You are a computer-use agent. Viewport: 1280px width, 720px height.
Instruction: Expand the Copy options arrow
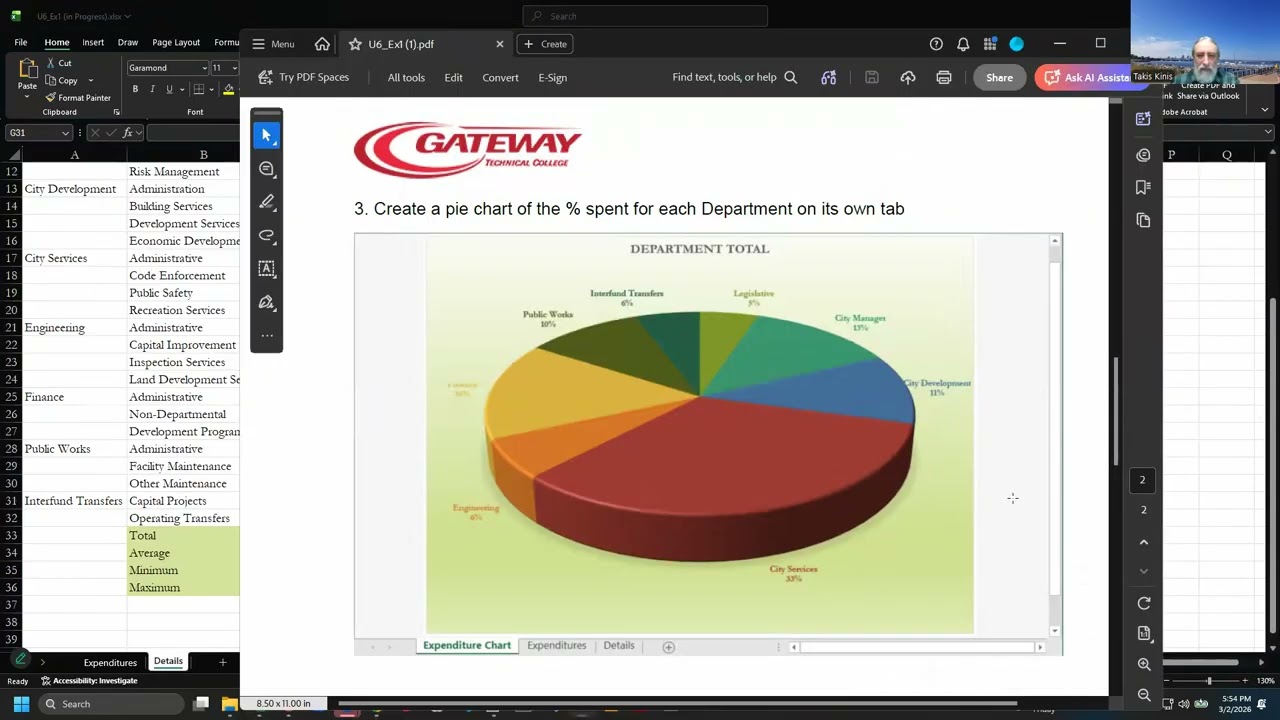(x=90, y=80)
